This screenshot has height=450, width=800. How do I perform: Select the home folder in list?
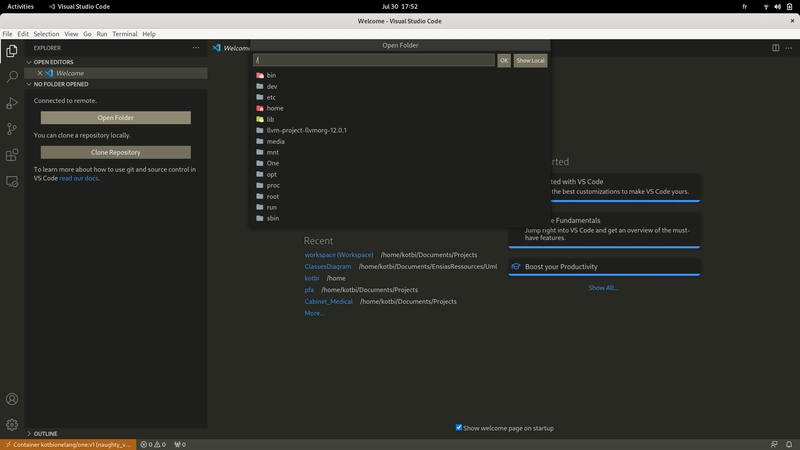pos(274,108)
